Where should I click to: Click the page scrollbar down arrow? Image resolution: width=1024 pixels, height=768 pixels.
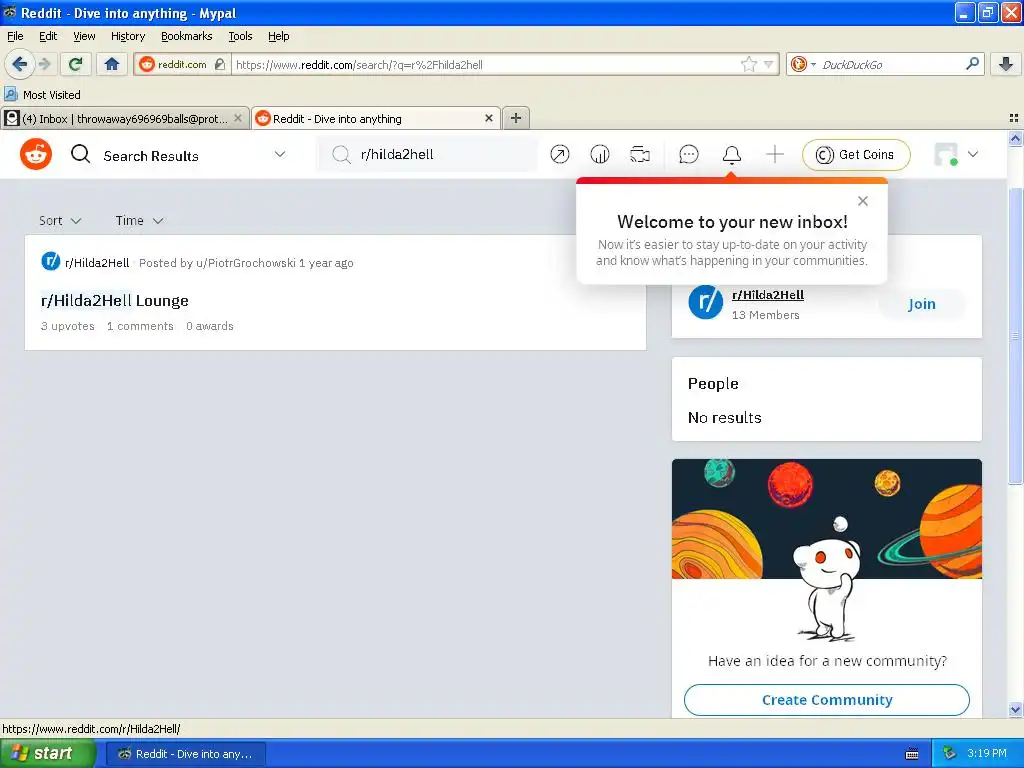[1015, 709]
